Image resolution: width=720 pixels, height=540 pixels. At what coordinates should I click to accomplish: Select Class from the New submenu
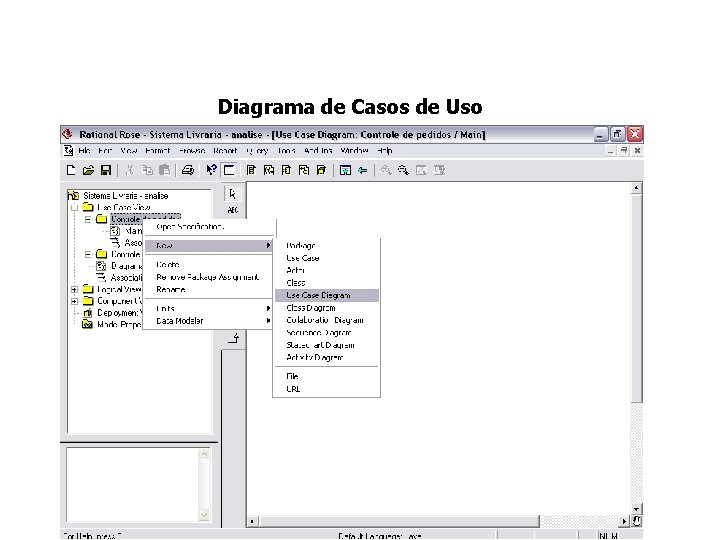(326, 283)
